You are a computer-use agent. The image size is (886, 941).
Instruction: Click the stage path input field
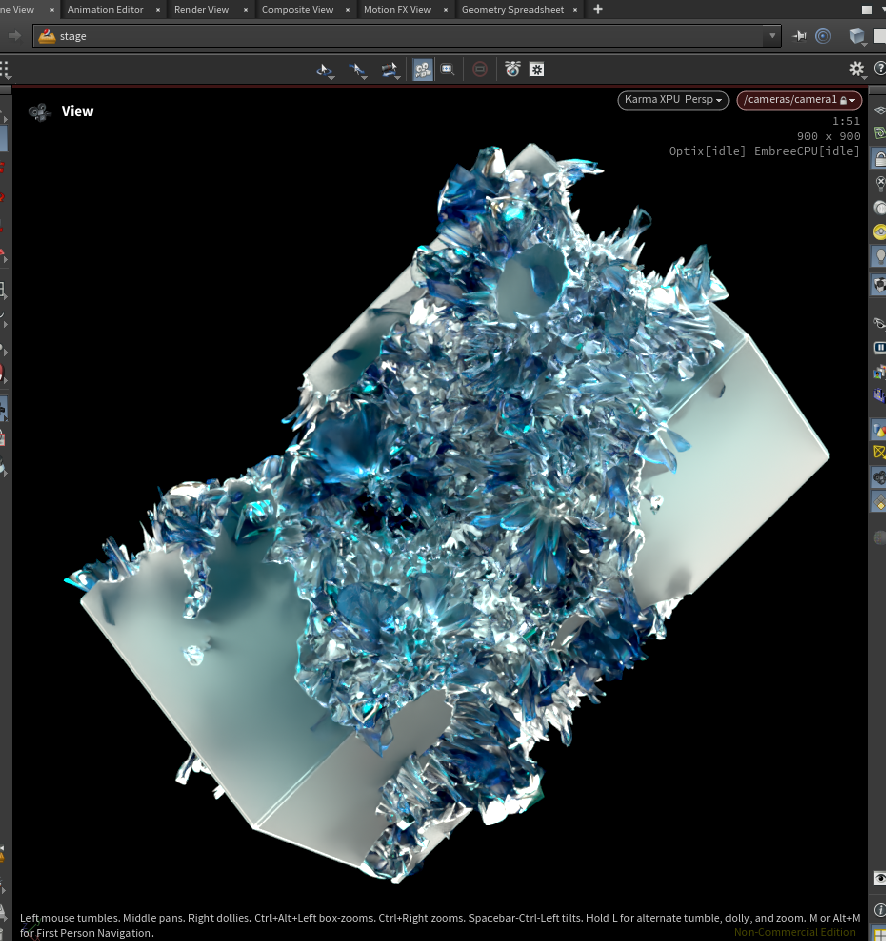click(x=400, y=36)
